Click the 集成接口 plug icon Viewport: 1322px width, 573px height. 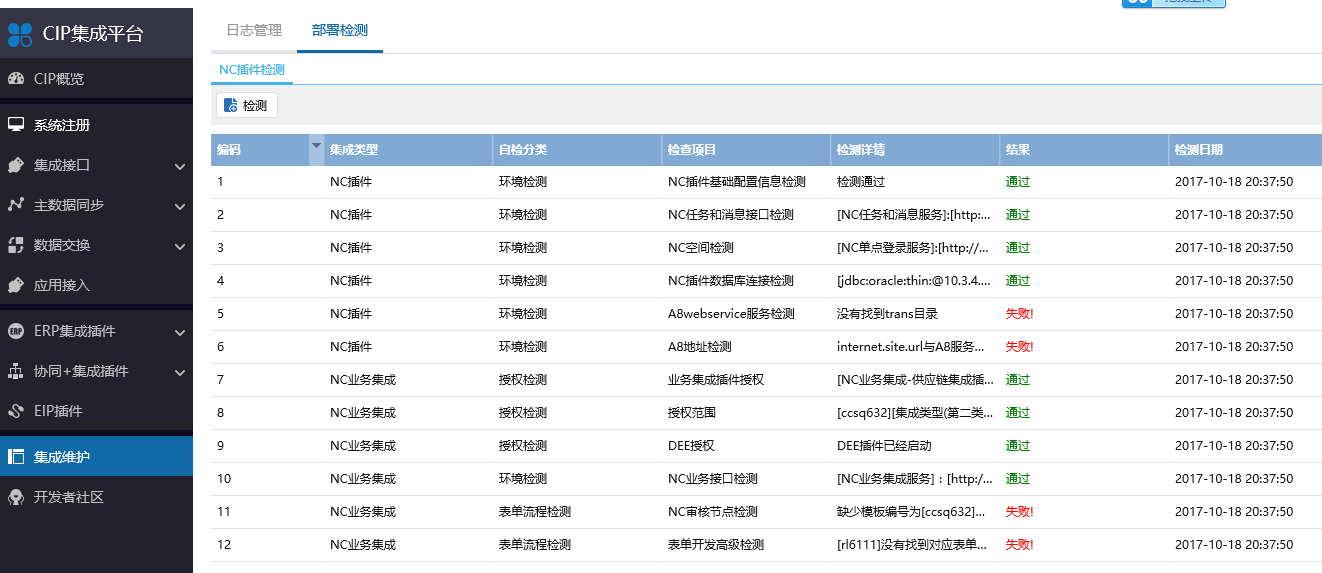click(16, 165)
